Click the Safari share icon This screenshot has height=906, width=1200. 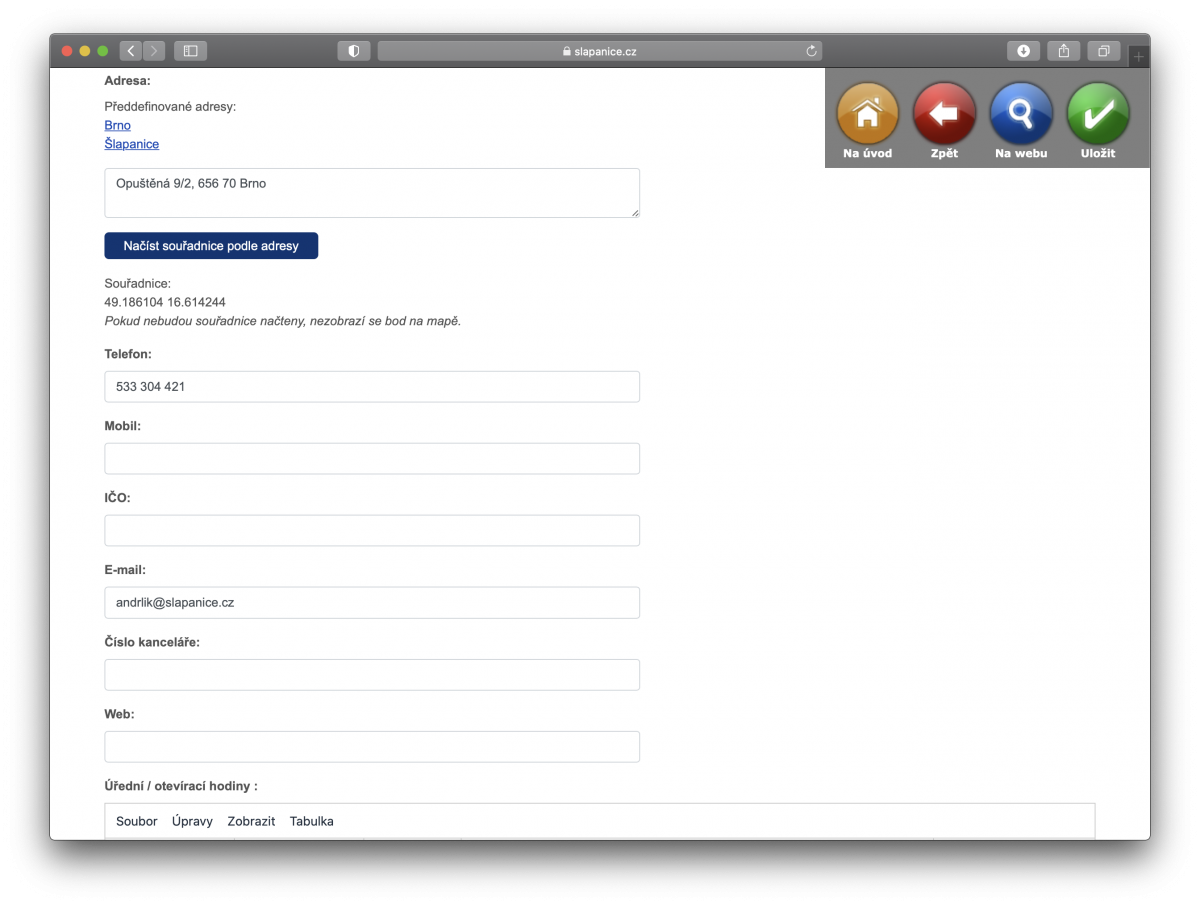pyautogui.click(x=1064, y=51)
